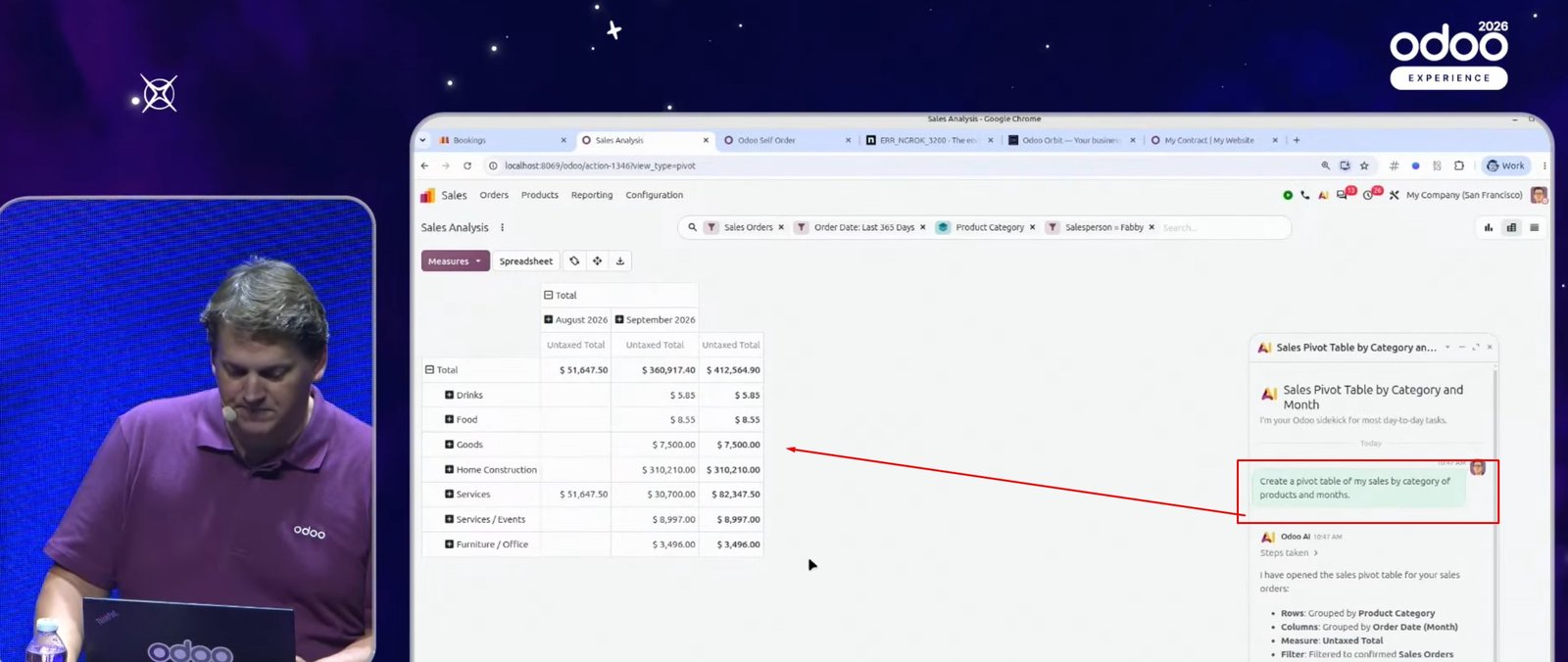Open the messages icon with badge 13

[x=1344, y=194]
